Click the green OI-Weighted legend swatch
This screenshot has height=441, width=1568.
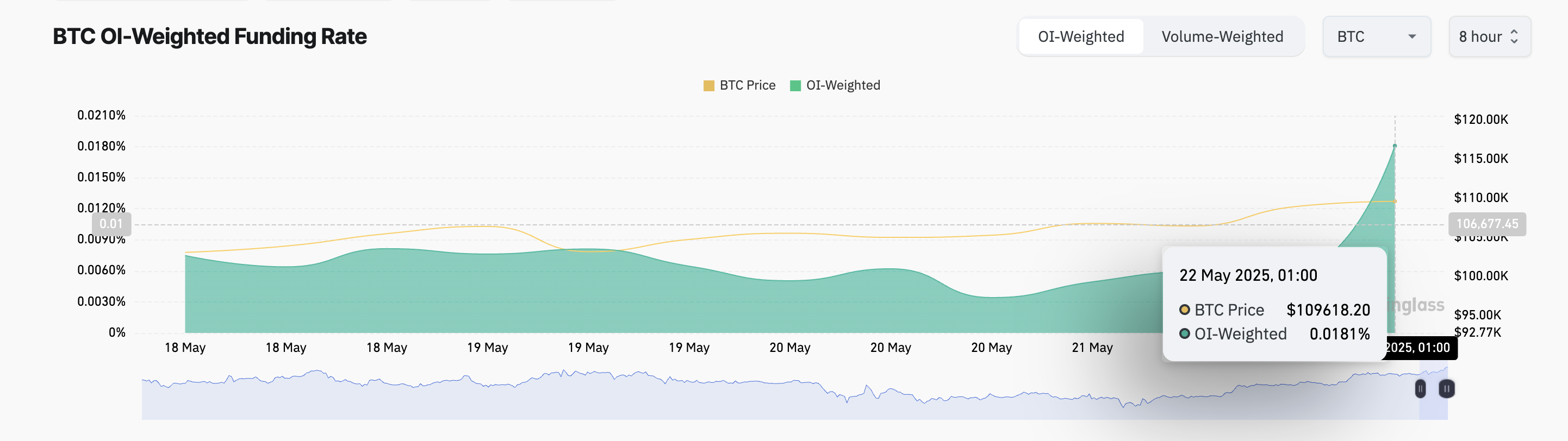click(x=795, y=86)
